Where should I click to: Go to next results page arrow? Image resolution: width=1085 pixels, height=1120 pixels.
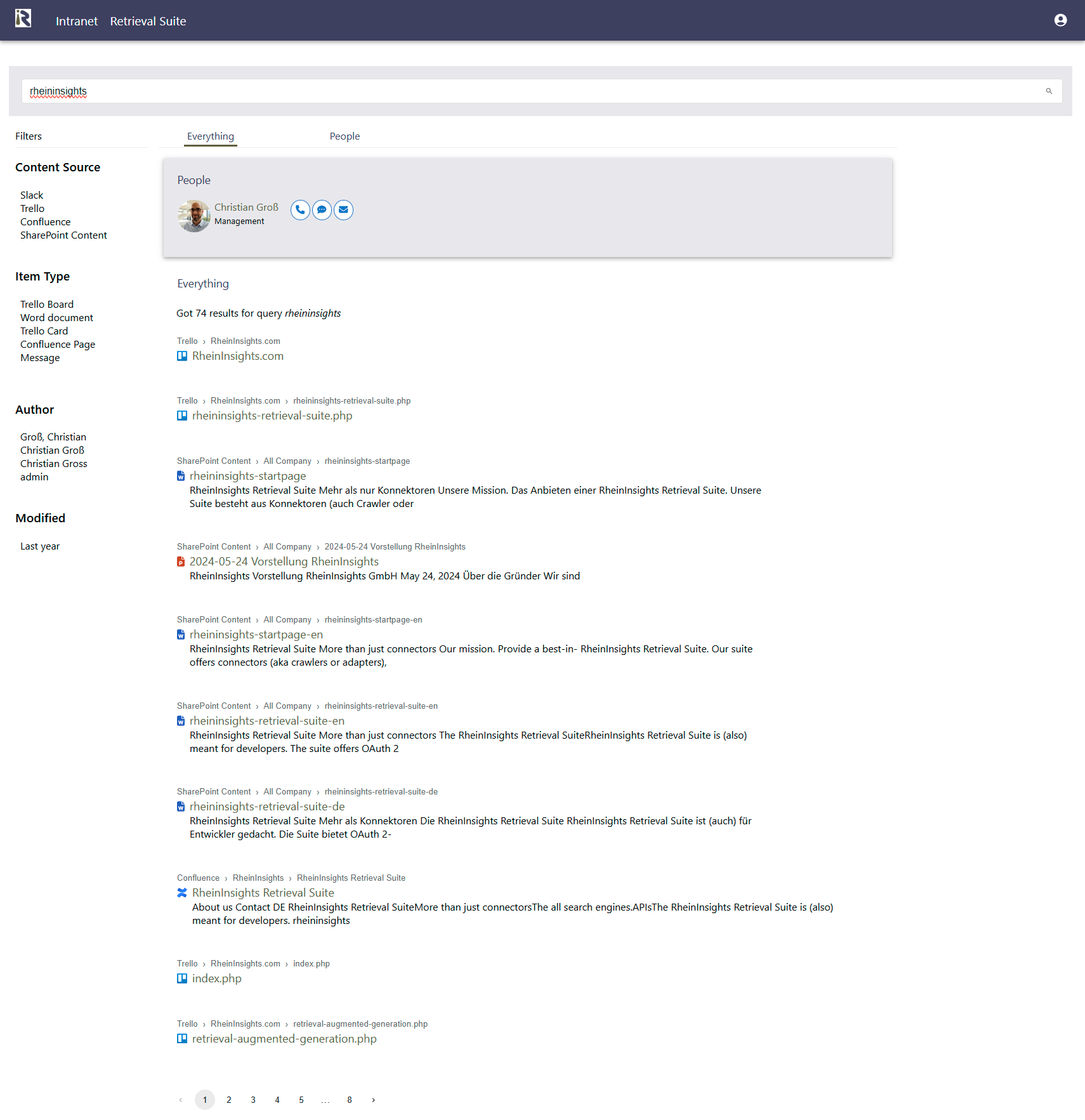click(374, 1100)
